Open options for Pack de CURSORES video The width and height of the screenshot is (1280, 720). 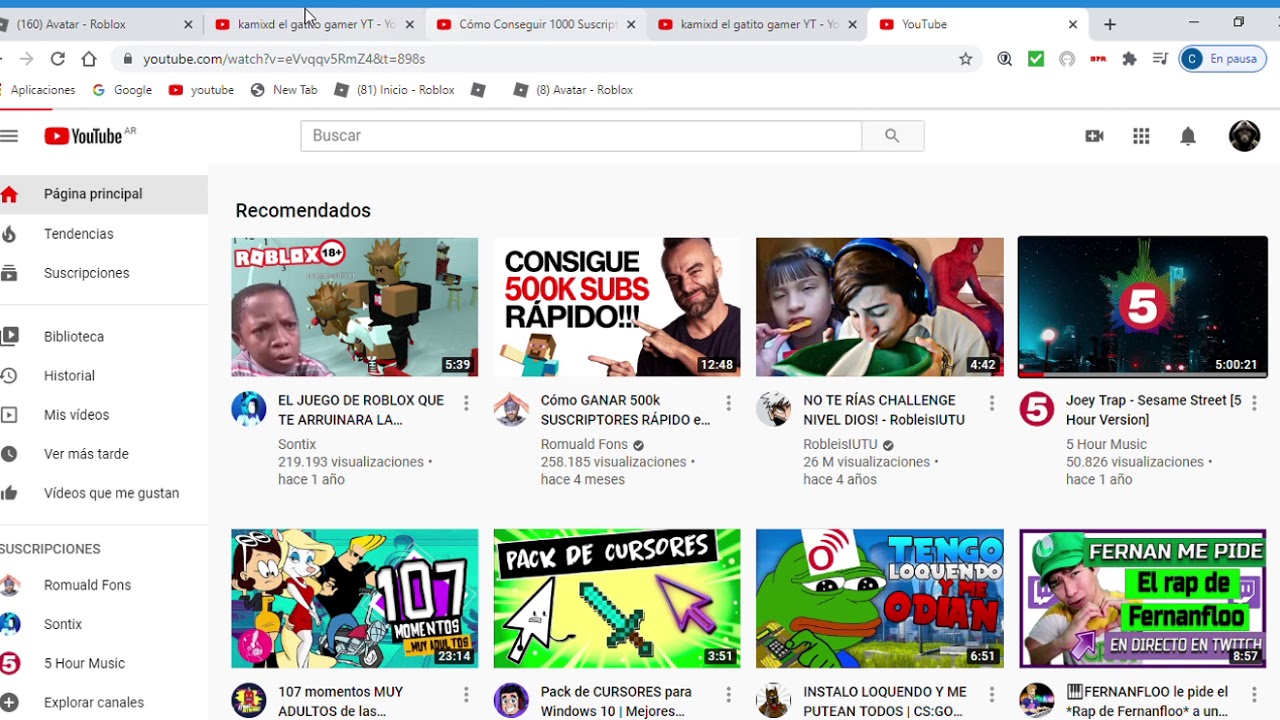point(728,695)
